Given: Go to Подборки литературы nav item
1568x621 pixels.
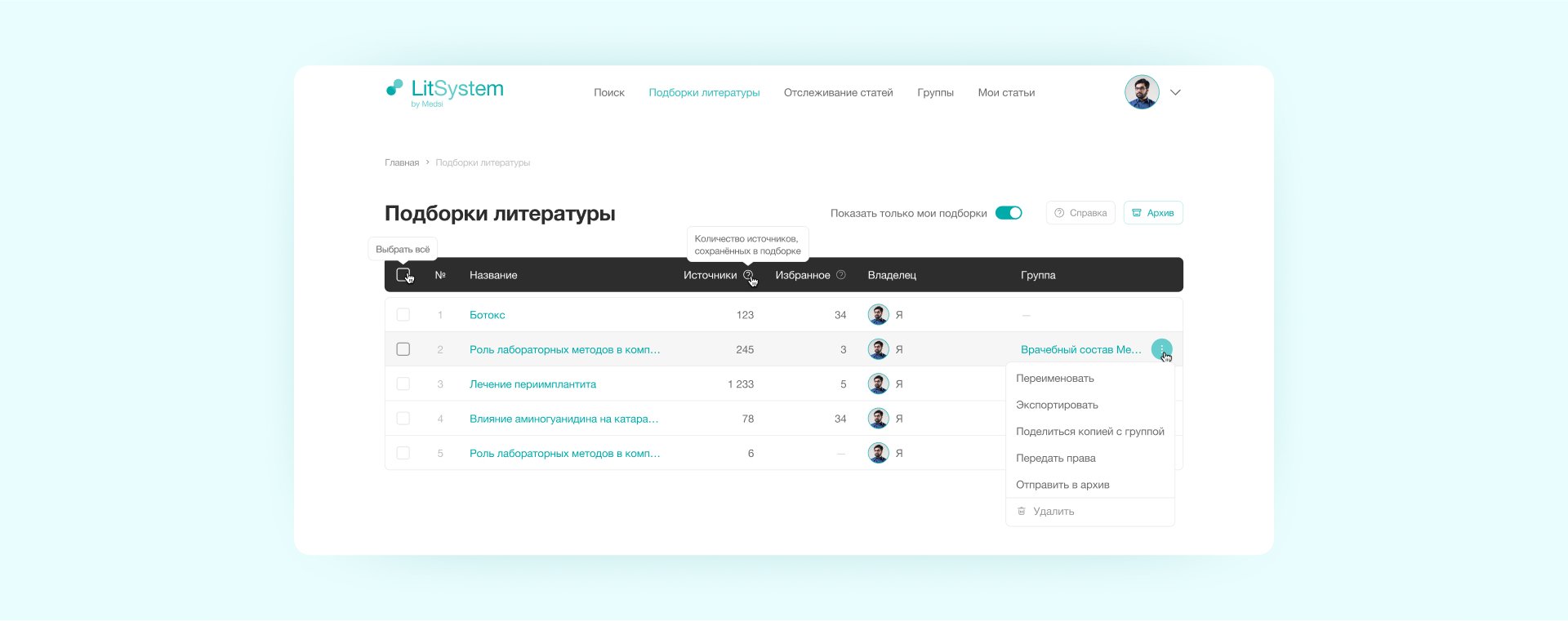Looking at the screenshot, I should click(x=704, y=92).
